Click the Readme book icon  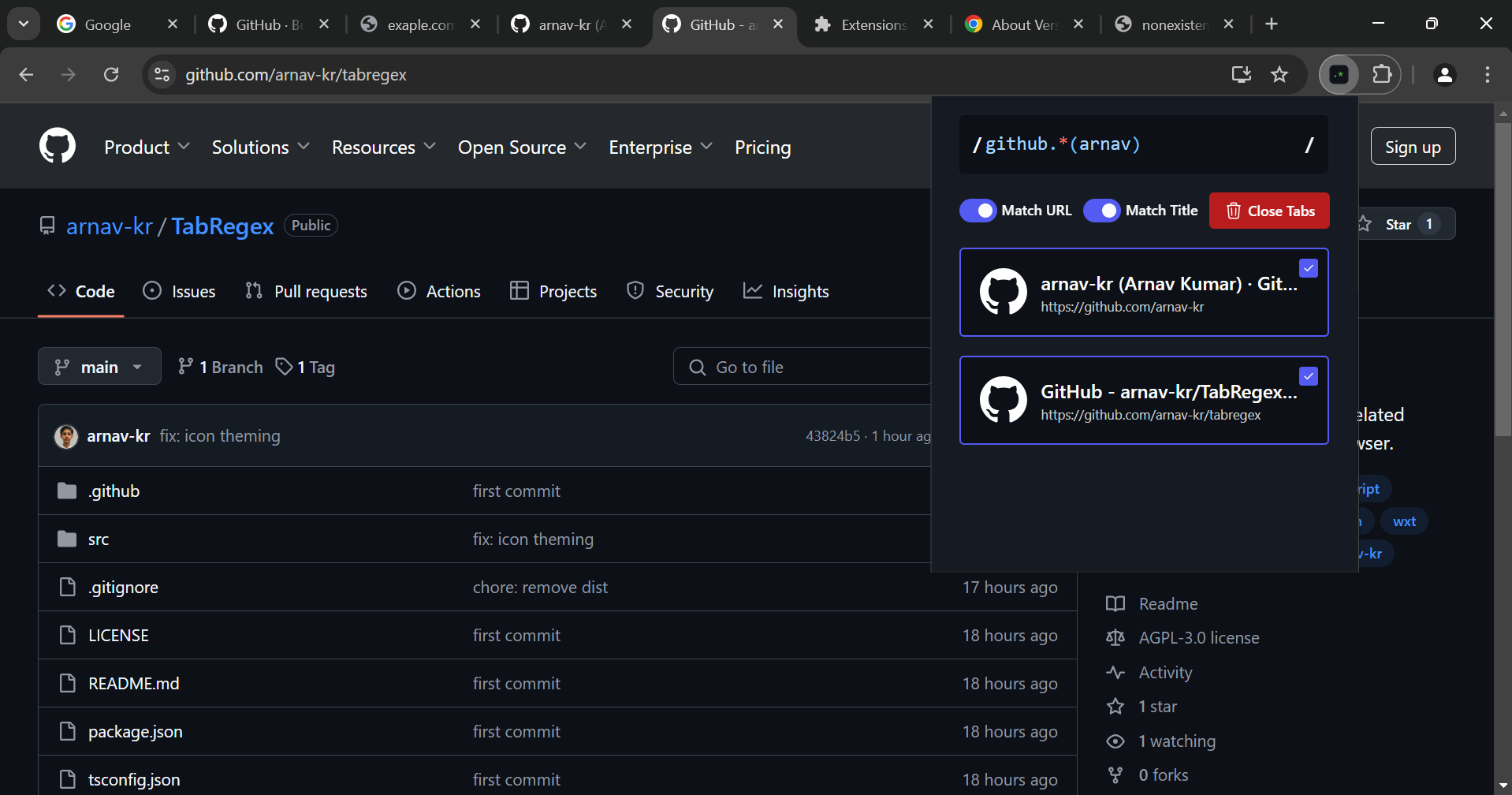pos(1115,604)
